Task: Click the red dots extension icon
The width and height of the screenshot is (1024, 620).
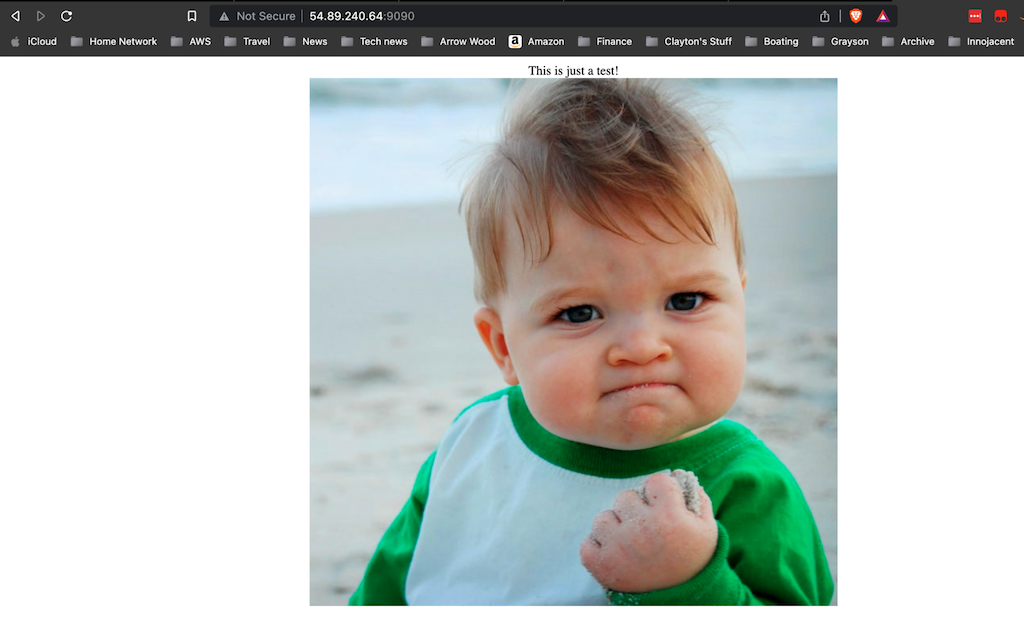Action: click(975, 16)
